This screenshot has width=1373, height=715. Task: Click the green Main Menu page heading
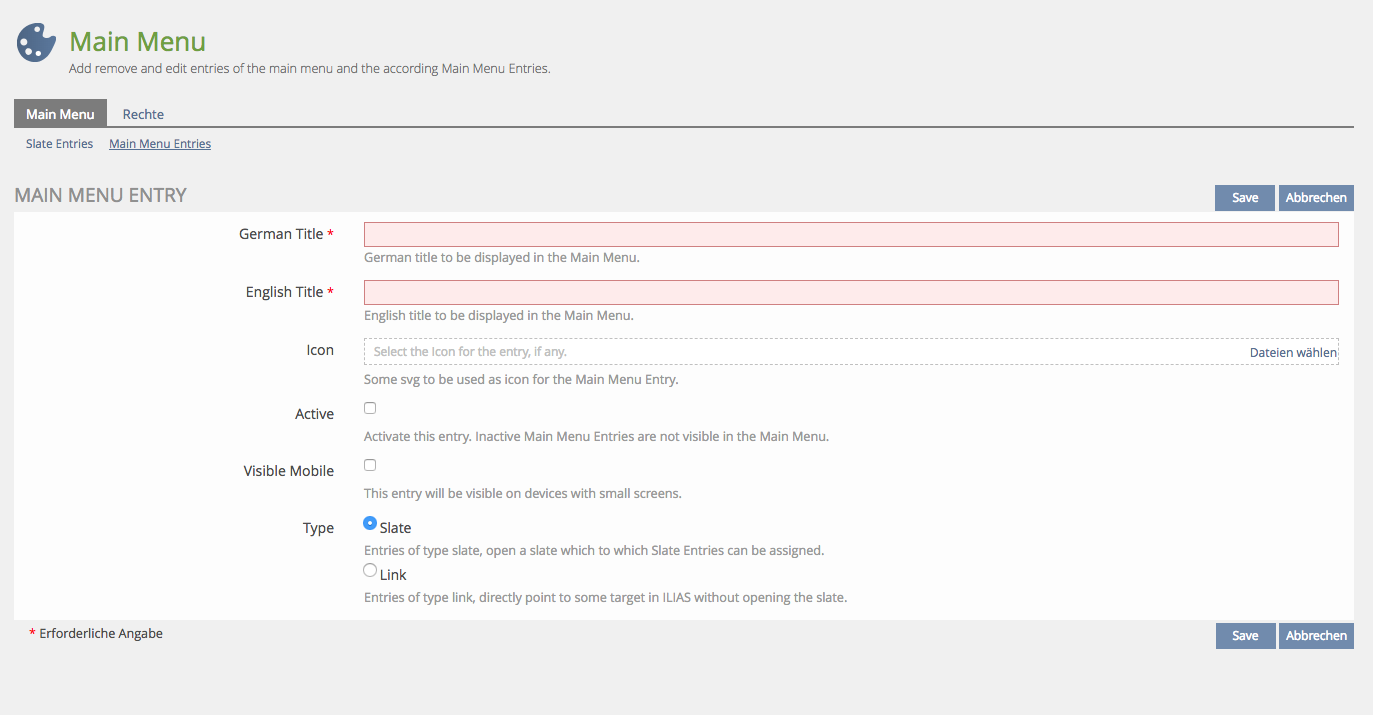click(137, 42)
